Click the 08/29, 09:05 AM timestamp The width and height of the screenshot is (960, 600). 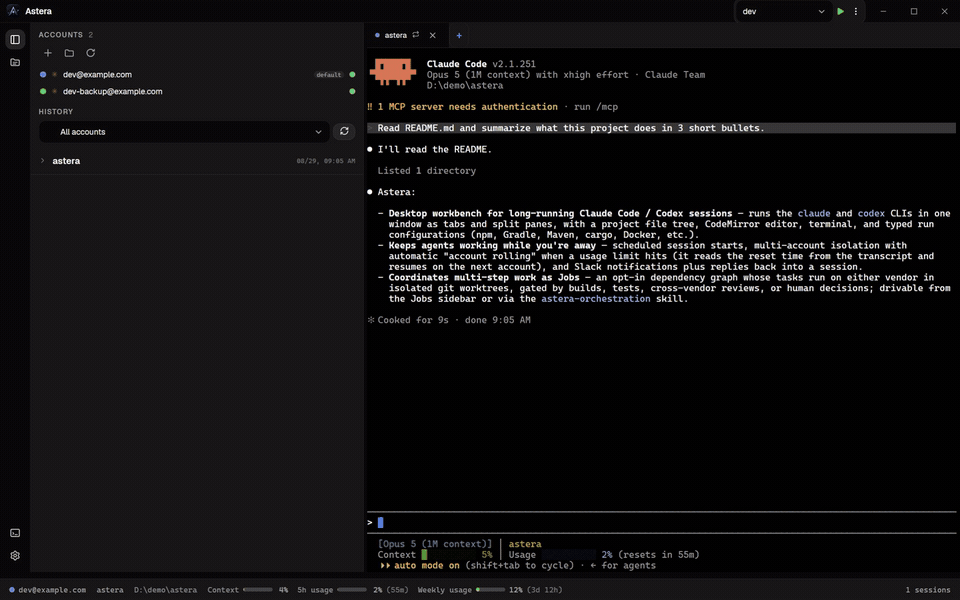326,161
